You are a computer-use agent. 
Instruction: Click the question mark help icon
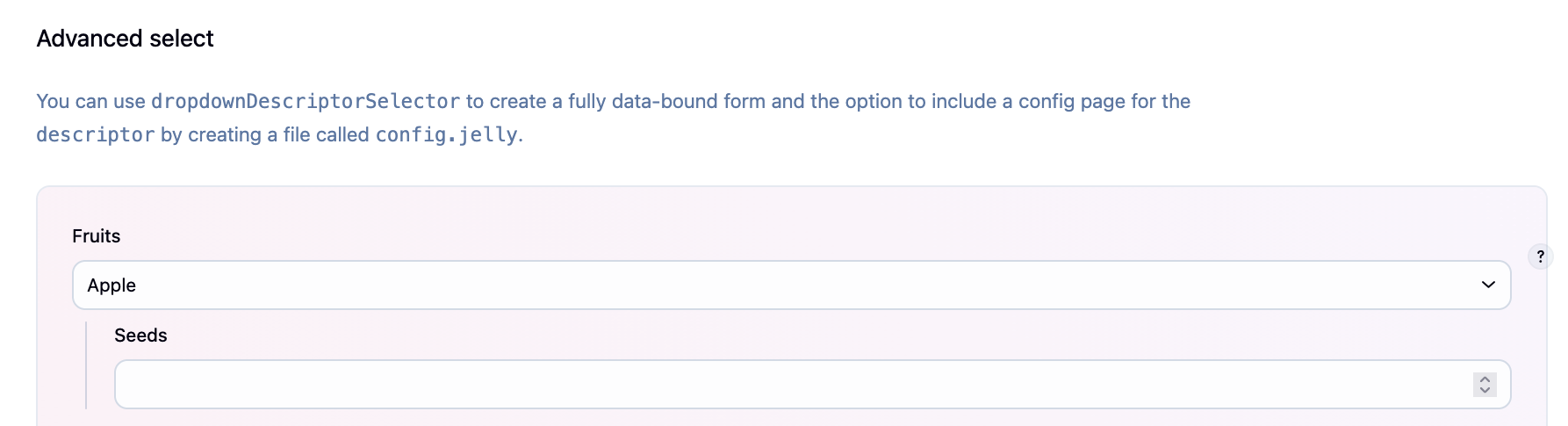[1540, 256]
